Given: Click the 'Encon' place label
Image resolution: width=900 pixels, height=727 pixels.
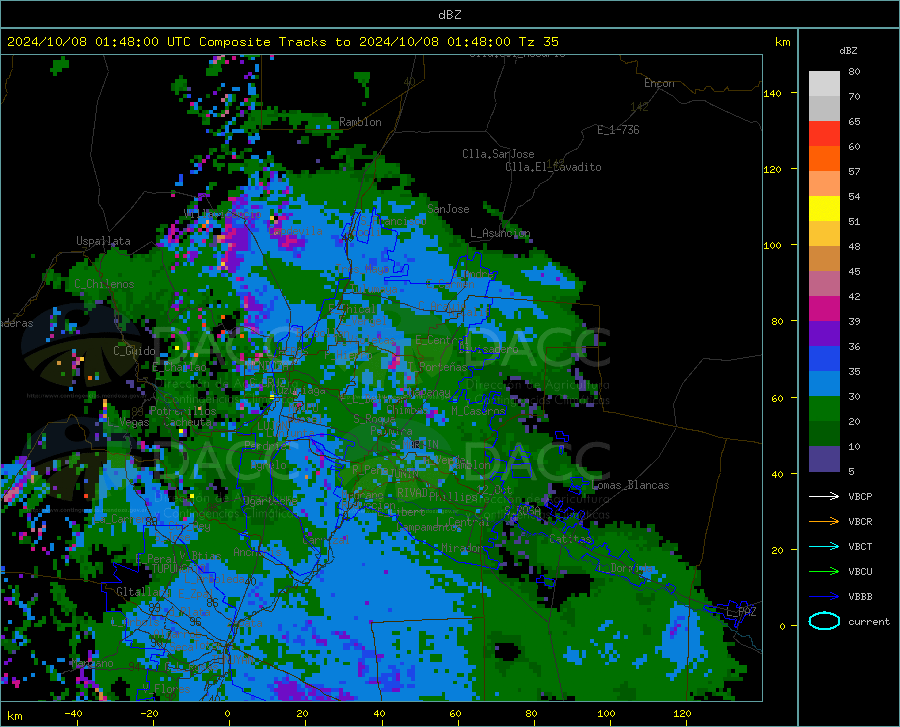Looking at the screenshot, I should point(659,83).
